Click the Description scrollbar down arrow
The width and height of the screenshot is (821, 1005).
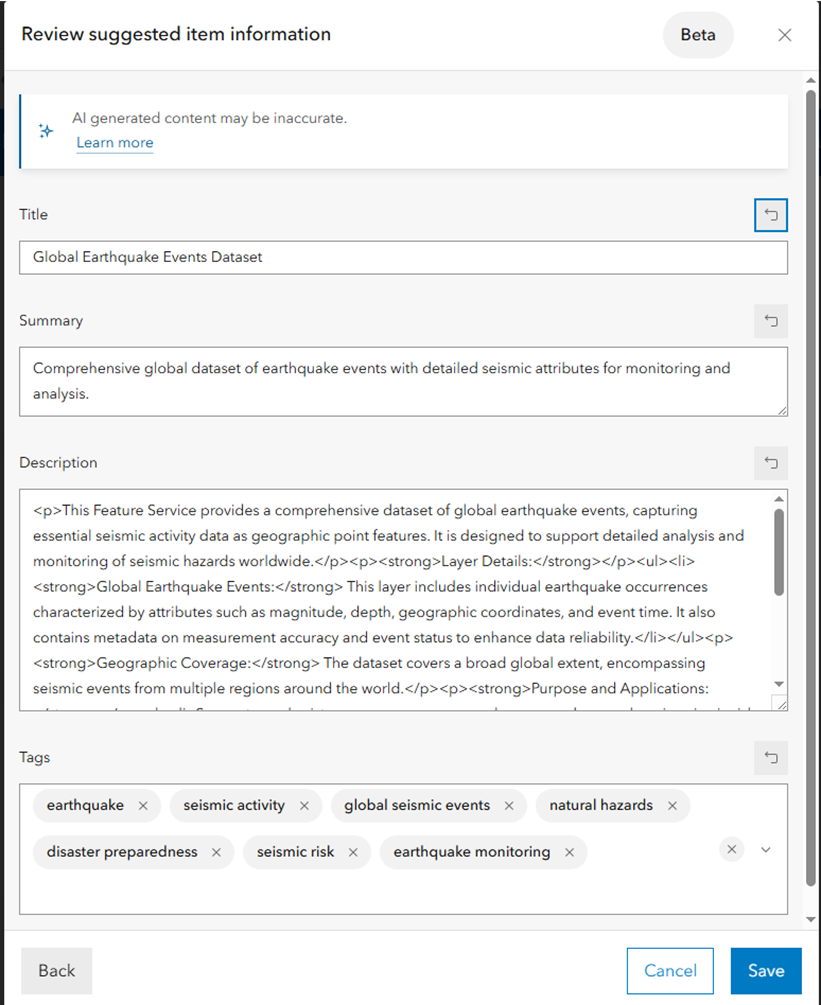[779, 683]
